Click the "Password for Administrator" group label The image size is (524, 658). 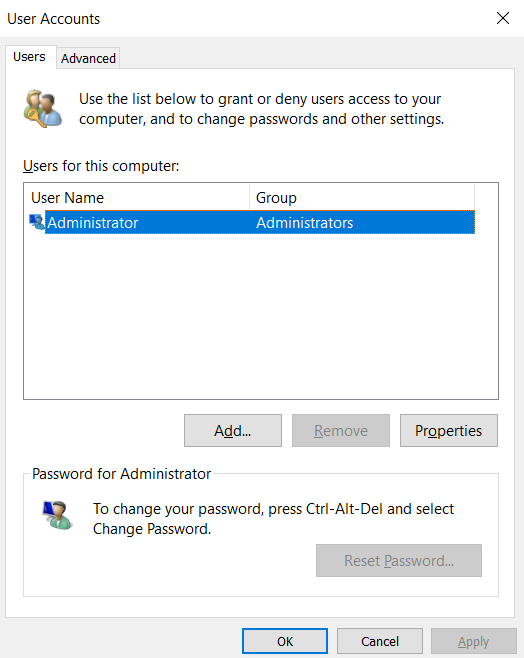pyautogui.click(x=121, y=474)
